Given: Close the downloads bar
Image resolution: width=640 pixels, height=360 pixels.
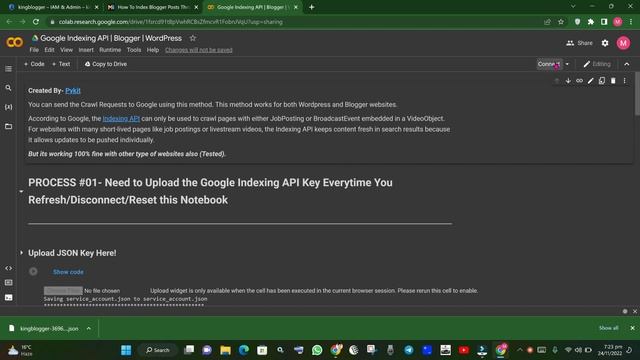Looking at the screenshot, I should (632, 328).
